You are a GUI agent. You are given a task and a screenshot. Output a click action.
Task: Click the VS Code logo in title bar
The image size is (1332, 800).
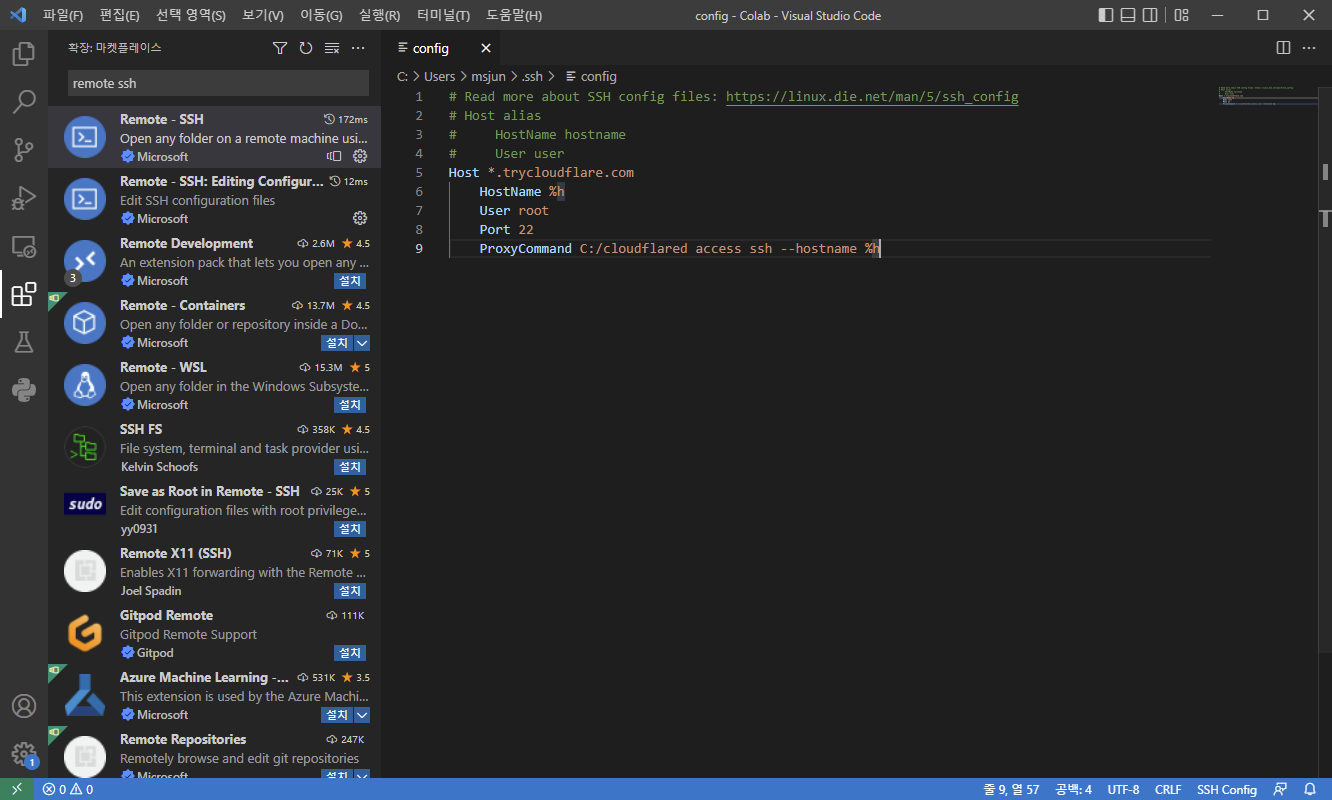17,15
